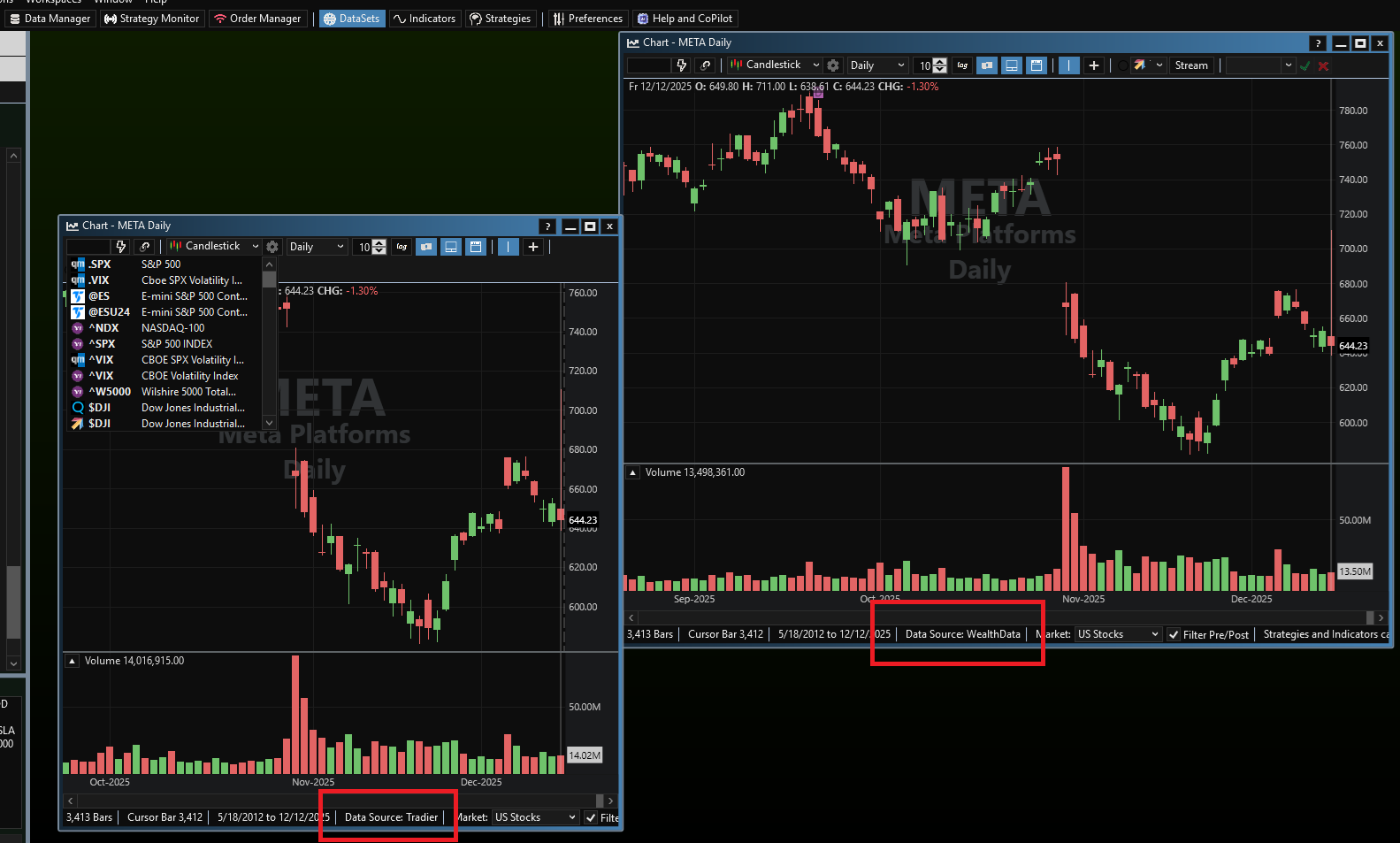Screen dimensions: 1400x843
Task: Open the Candlestick chart style dropdown in right chart
Action: 776,65
